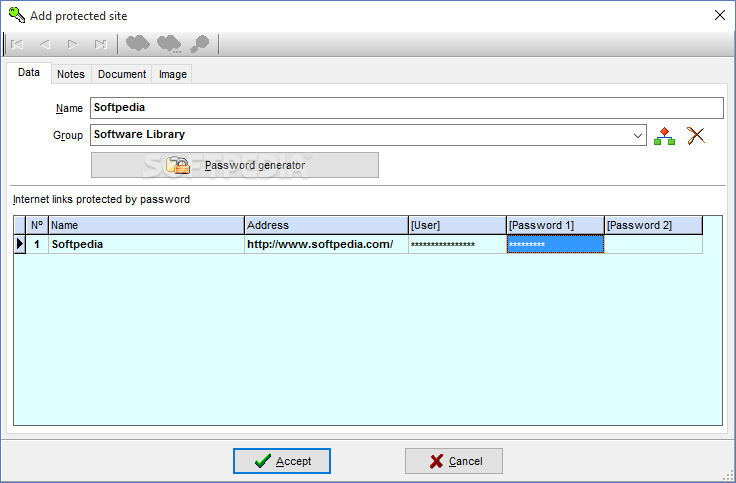The width and height of the screenshot is (736, 483).
Task: Click the first cloud toolbar icon
Action: pyautogui.click(x=138, y=44)
